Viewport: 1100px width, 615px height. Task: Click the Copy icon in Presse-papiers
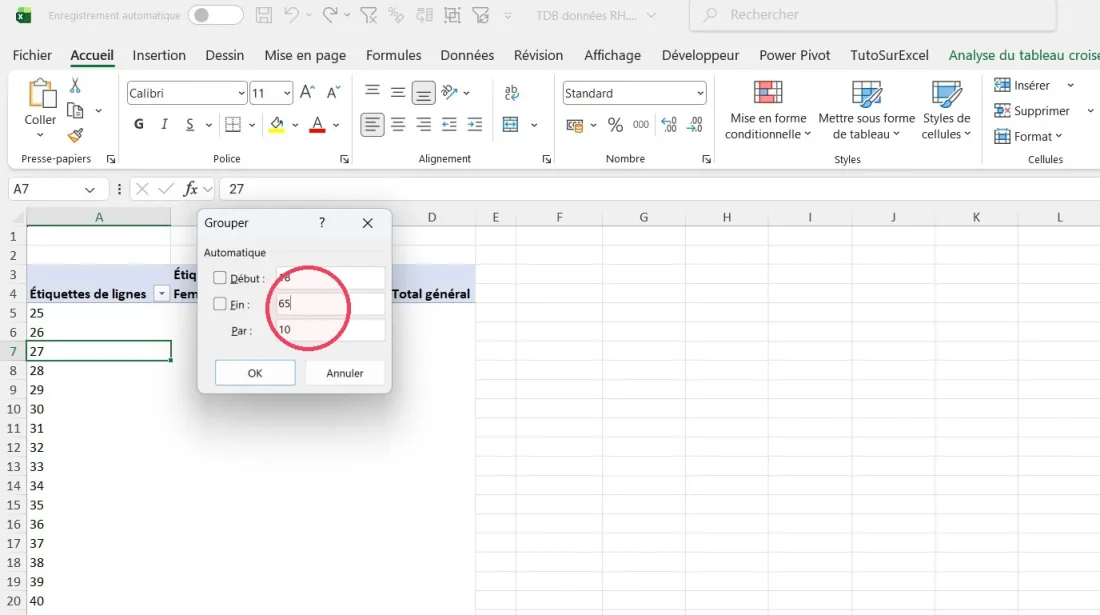pos(75,111)
